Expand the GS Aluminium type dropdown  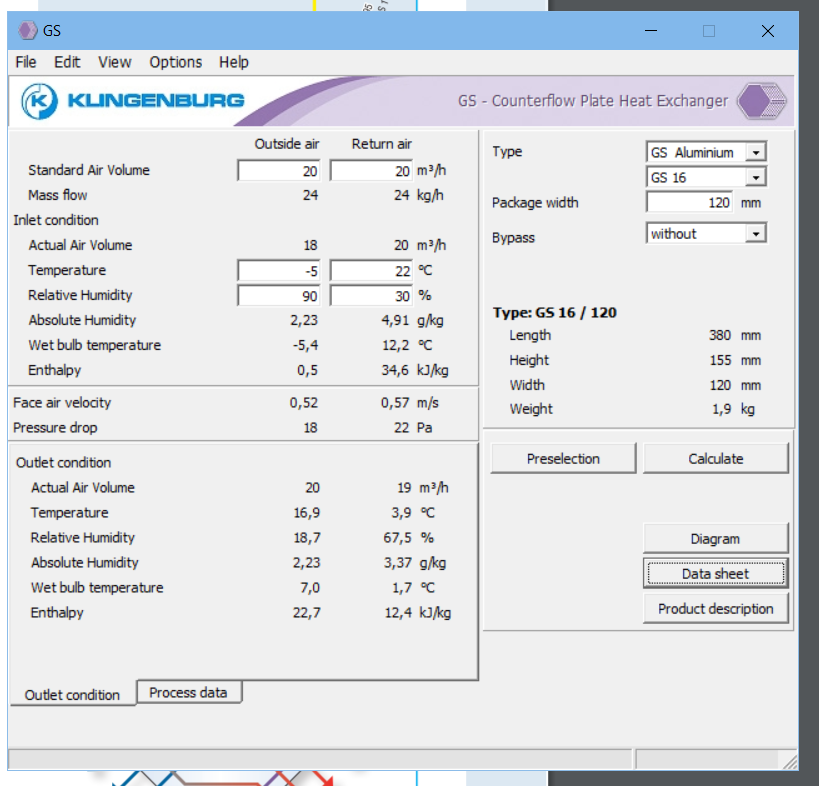point(756,153)
